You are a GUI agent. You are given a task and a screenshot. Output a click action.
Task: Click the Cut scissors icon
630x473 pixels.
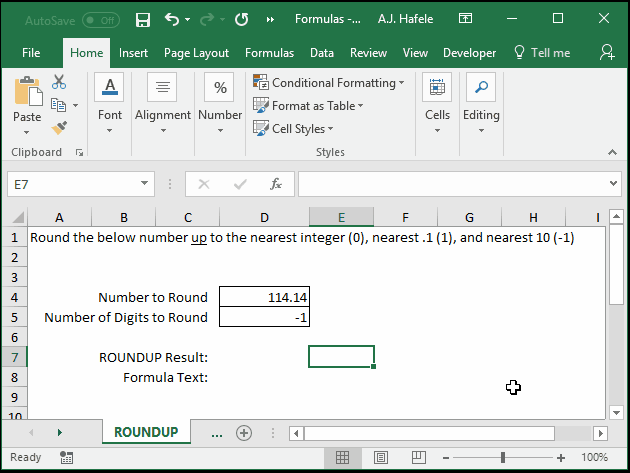(59, 82)
